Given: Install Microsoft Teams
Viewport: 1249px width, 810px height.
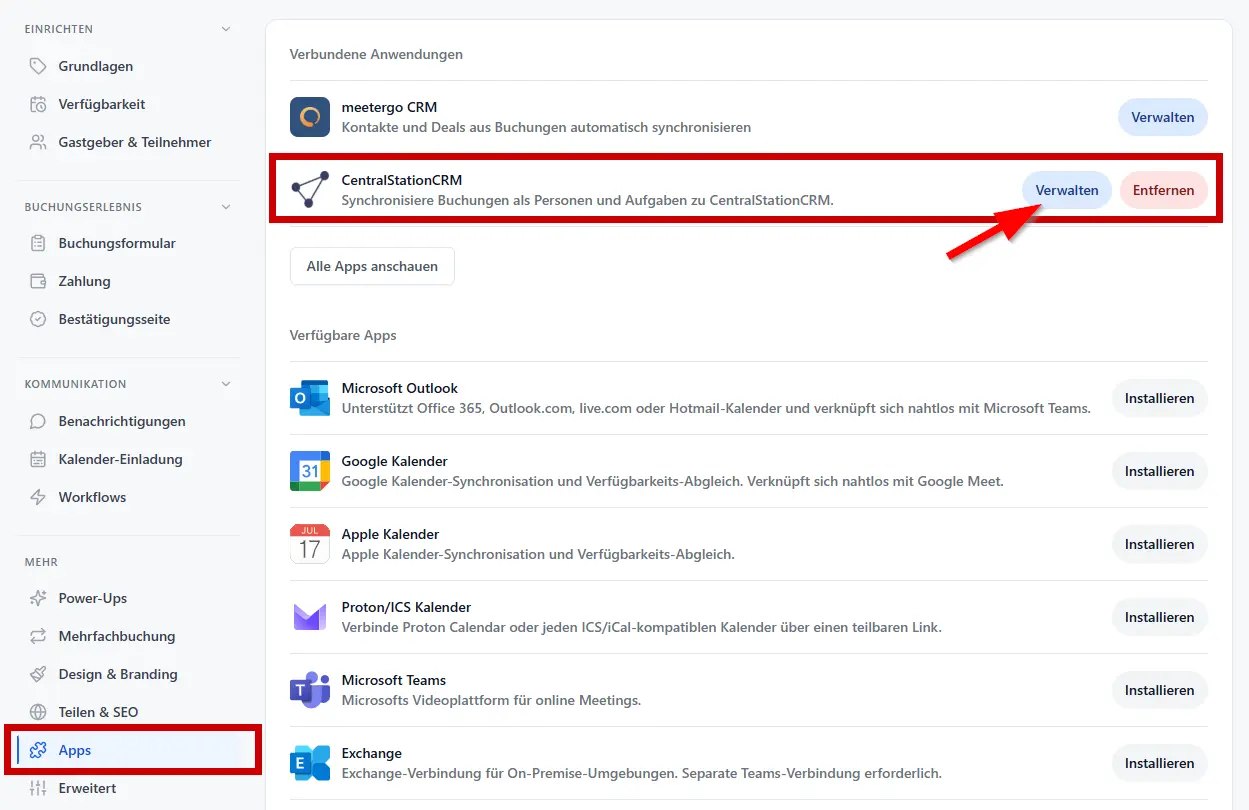Looking at the screenshot, I should pos(1160,690).
